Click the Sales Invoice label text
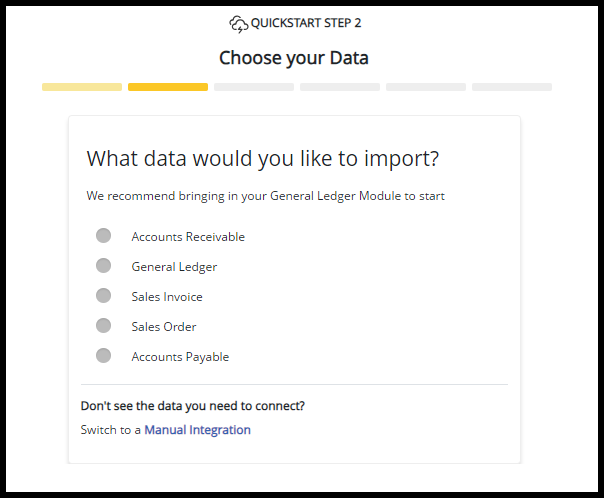This screenshot has width=604, height=498. tap(167, 297)
